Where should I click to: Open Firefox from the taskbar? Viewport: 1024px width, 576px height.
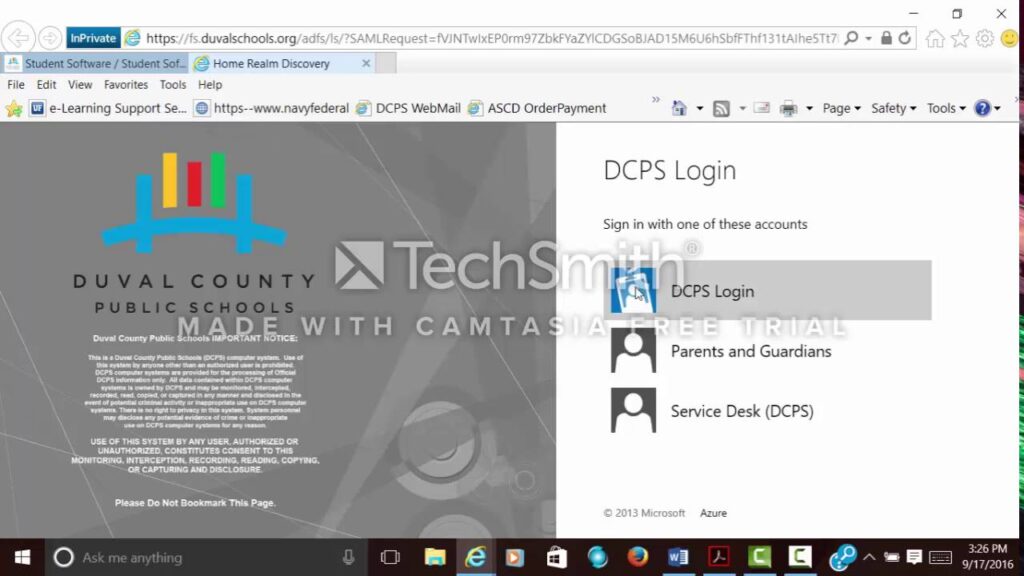[x=637, y=558]
